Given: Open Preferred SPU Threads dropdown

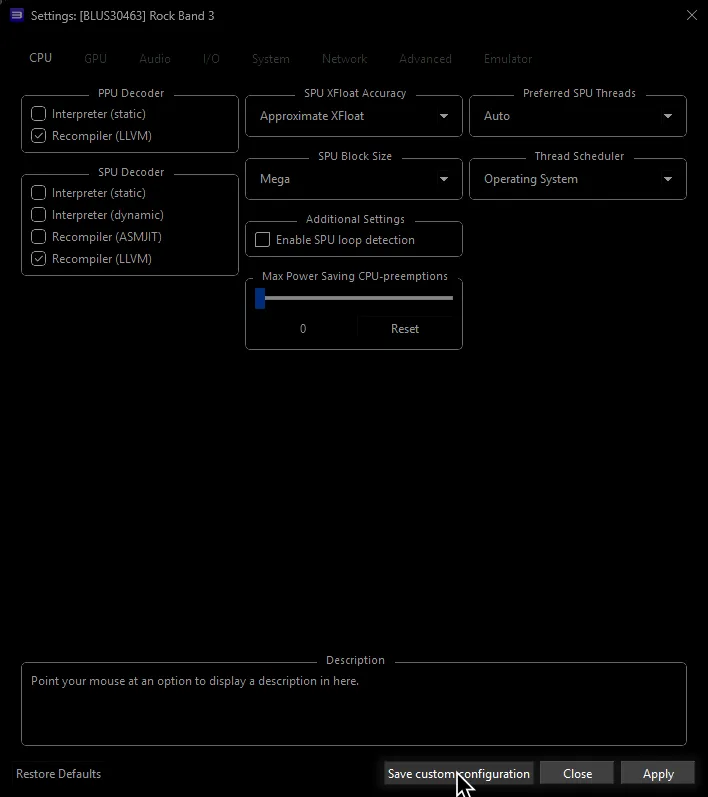Looking at the screenshot, I should pos(578,116).
